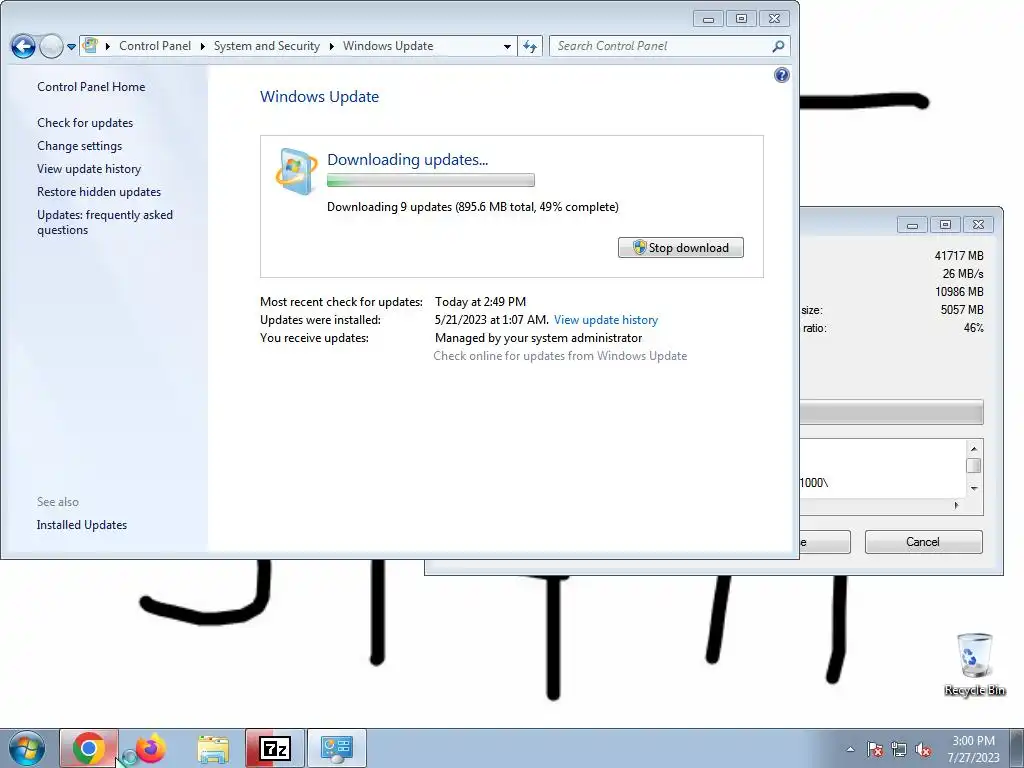Click the Windows Update shield icon
The width and height of the screenshot is (1024, 768).
point(296,171)
